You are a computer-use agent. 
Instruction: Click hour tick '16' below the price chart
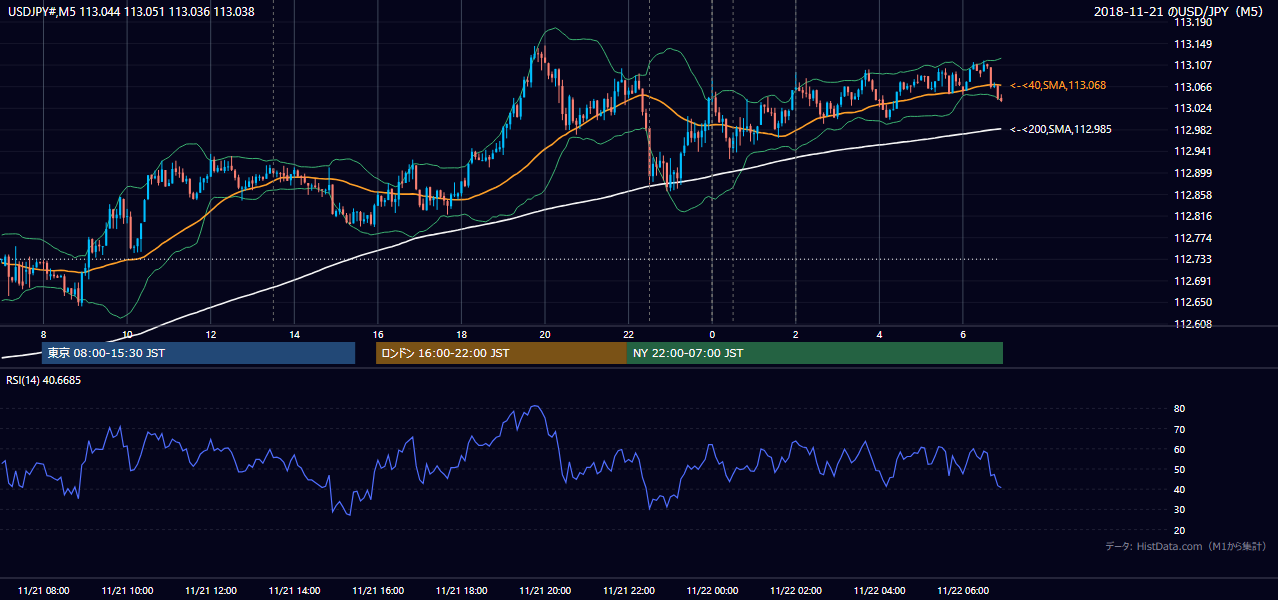(378, 334)
